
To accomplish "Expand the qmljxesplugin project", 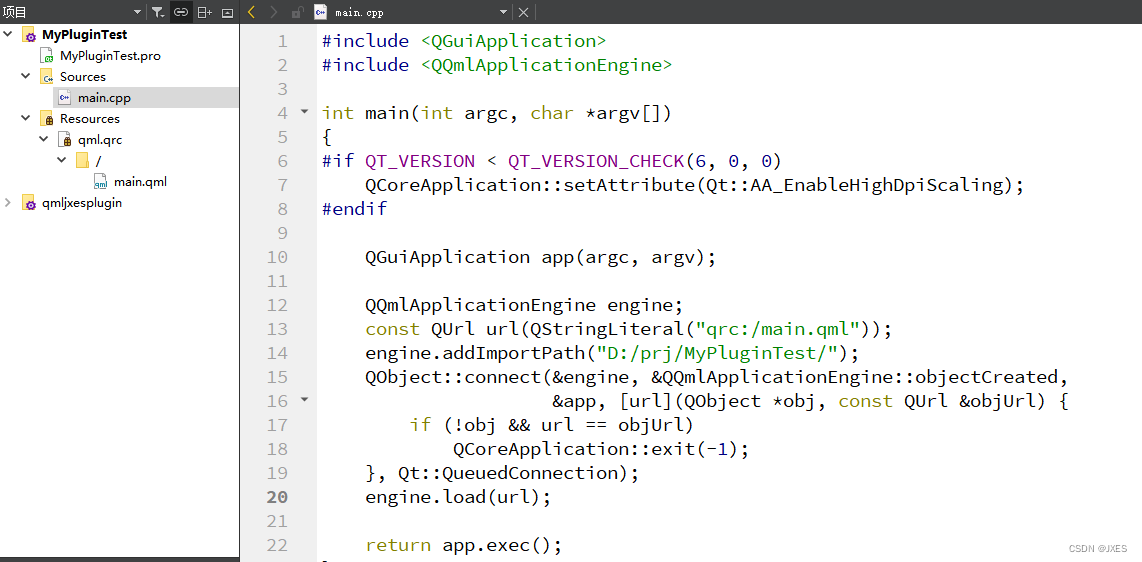I will pos(8,202).
